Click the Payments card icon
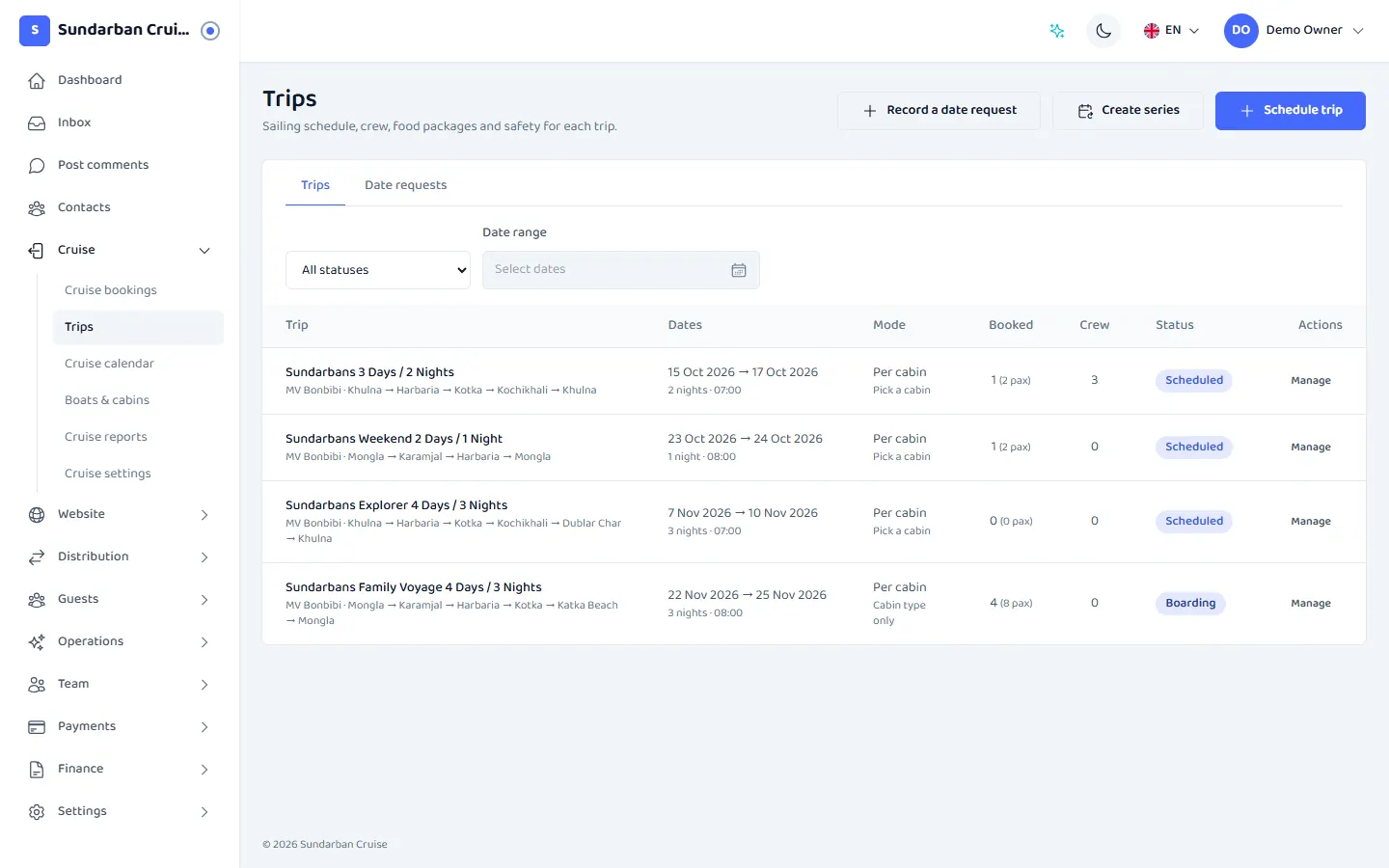This screenshot has height=868, width=1389. click(37, 726)
